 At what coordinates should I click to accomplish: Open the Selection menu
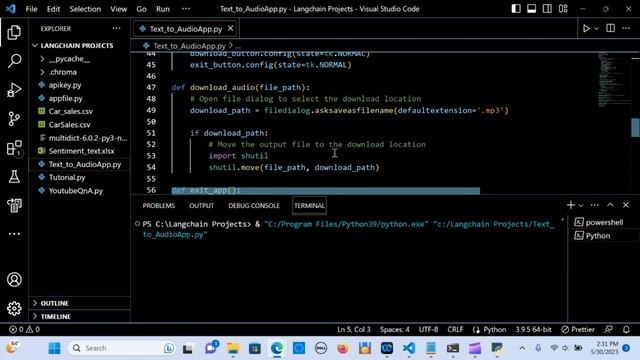click(x=85, y=9)
